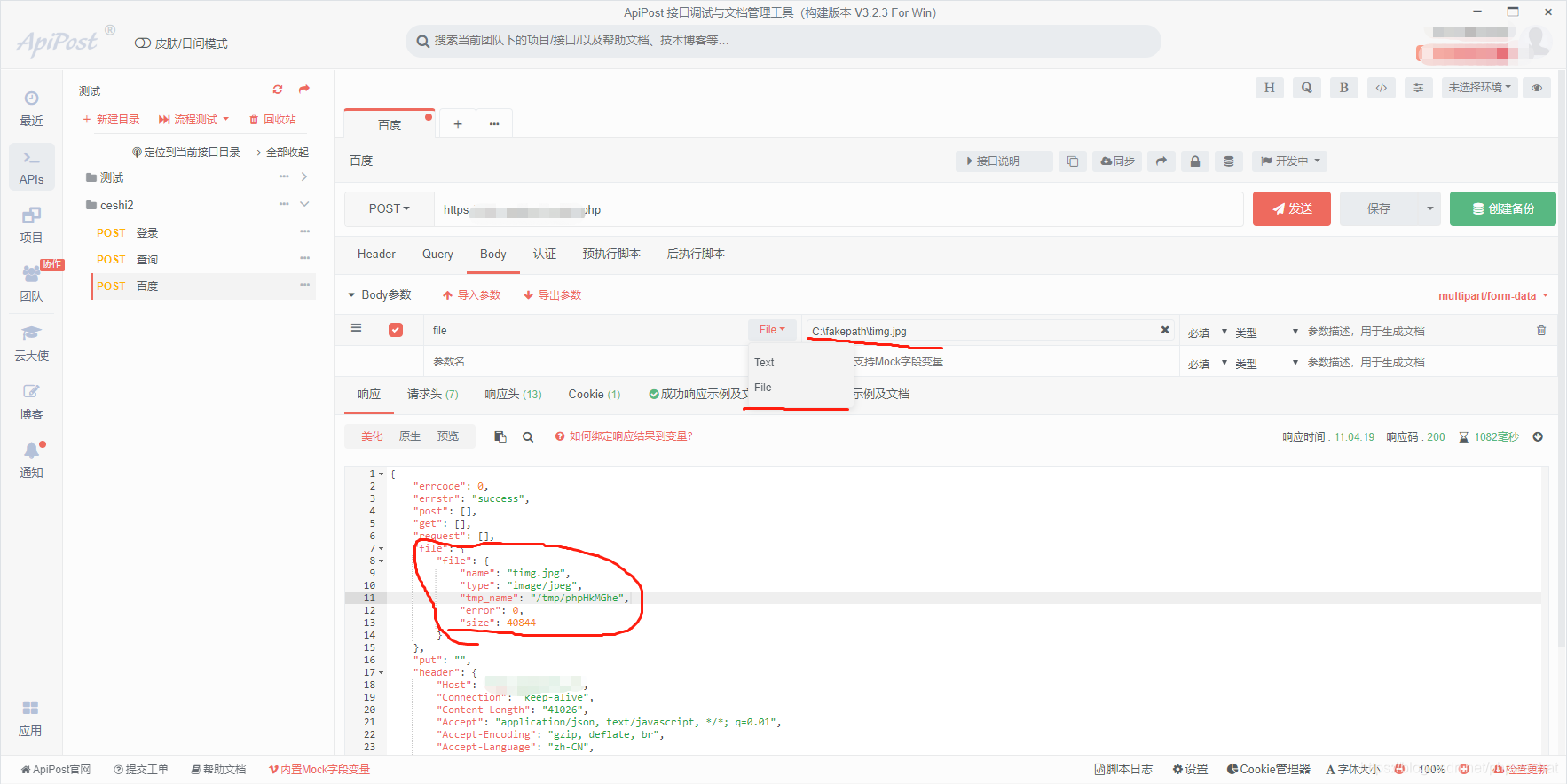Collapse the fold arrow on line 8
Image resolution: width=1567 pixels, height=784 pixels.
[x=382, y=561]
